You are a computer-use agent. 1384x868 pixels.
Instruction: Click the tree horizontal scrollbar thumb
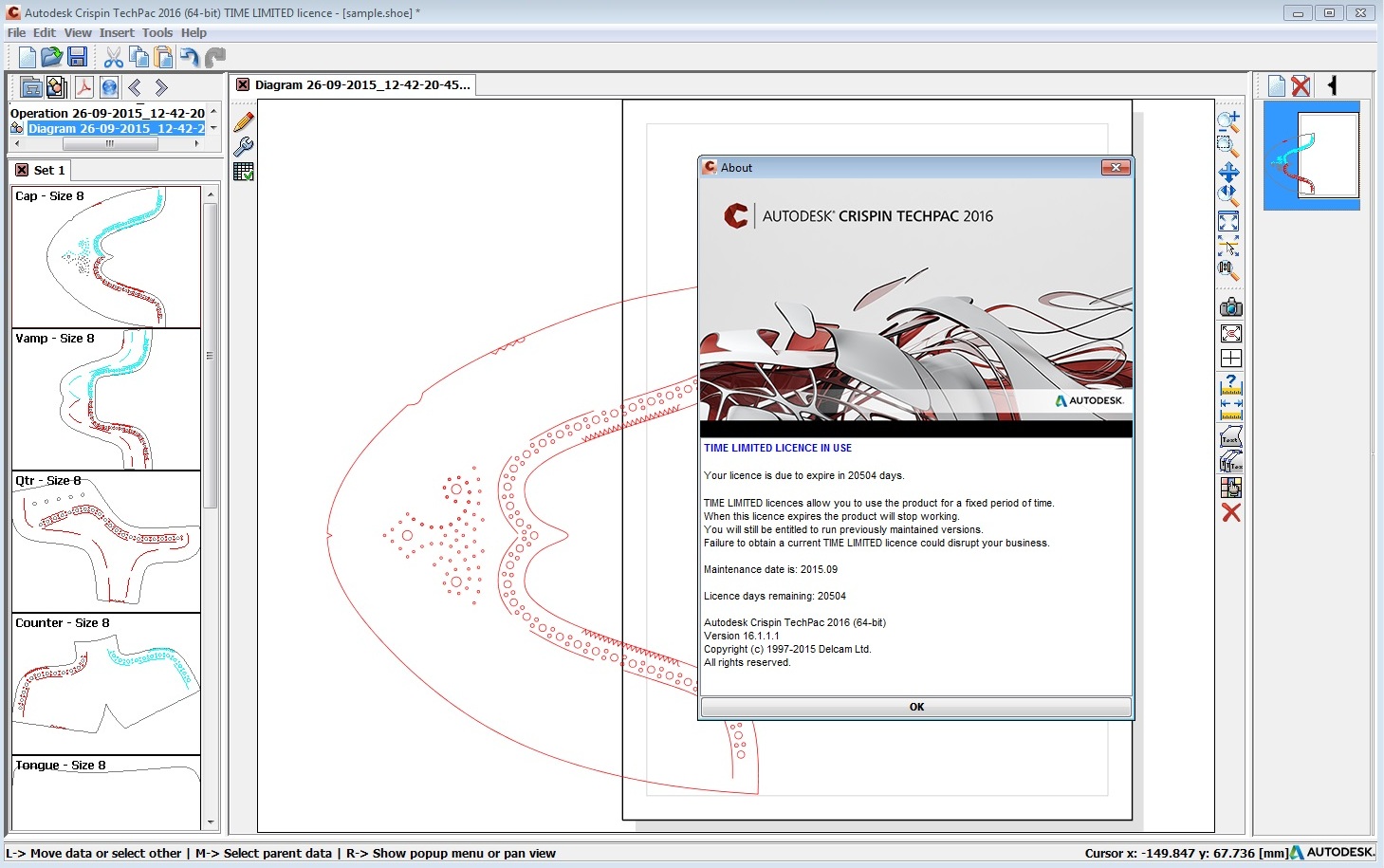coord(109,144)
